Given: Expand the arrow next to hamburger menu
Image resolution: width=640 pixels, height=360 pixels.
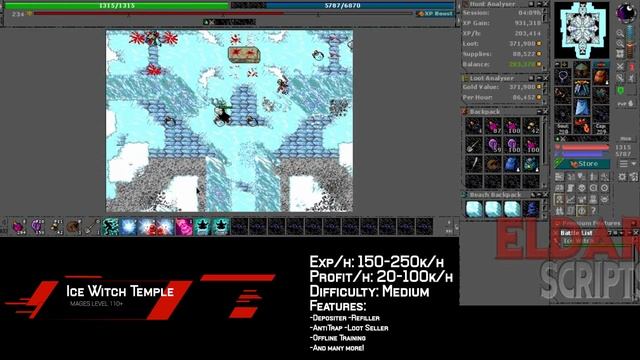Looking at the screenshot, I should click(633, 164).
